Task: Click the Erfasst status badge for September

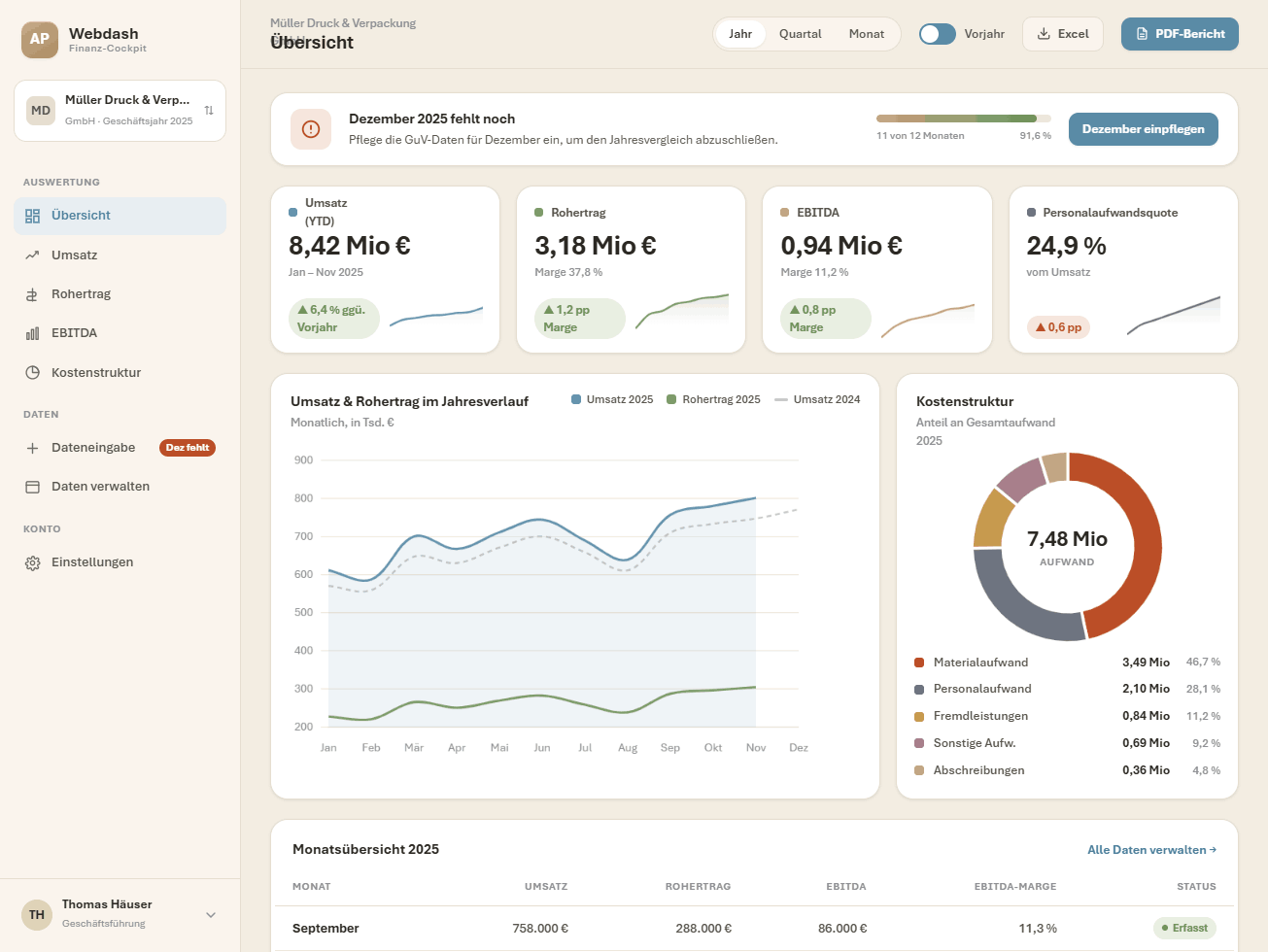Action: [x=1184, y=929]
